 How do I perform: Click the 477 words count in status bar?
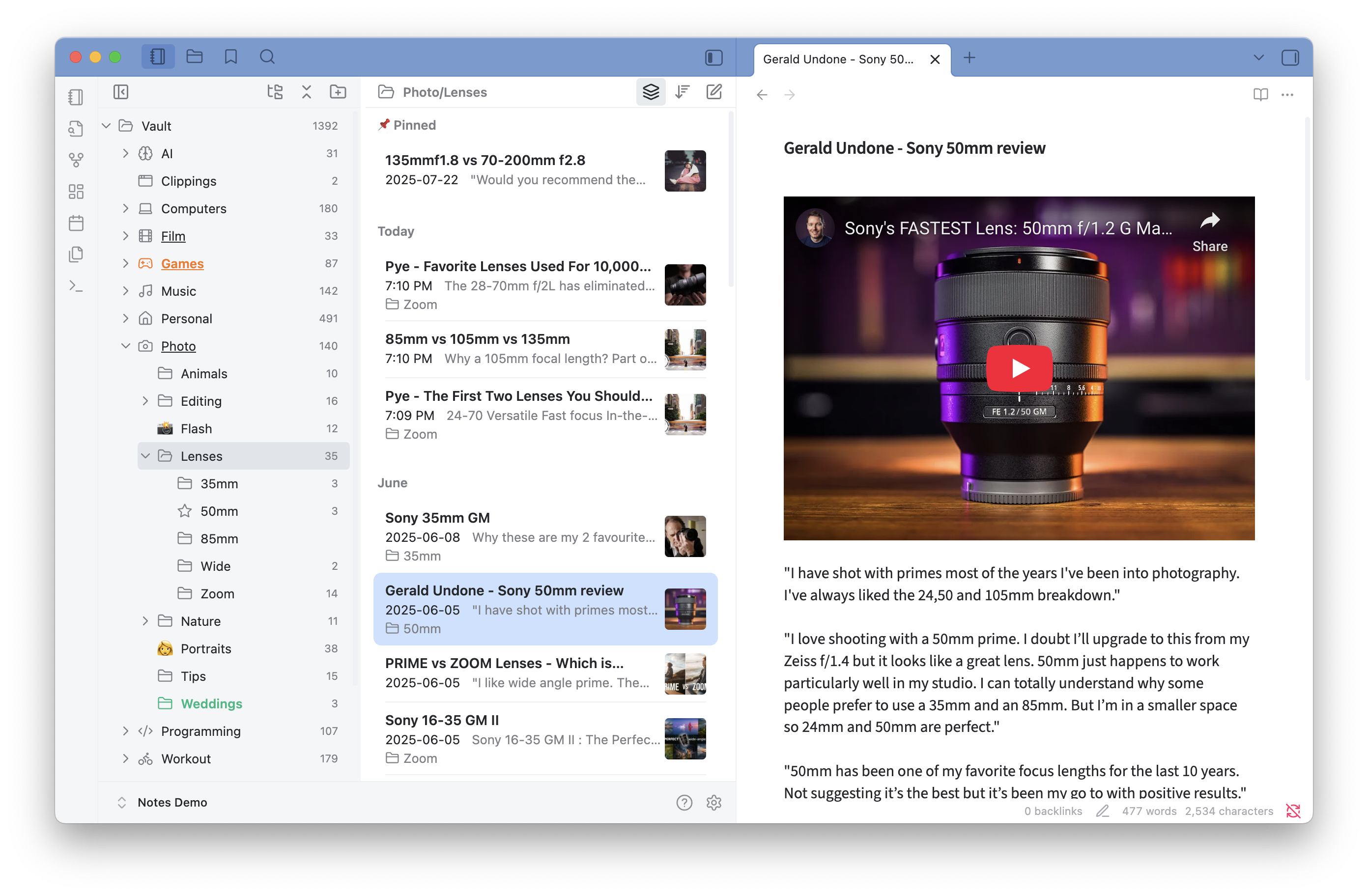point(1149,811)
